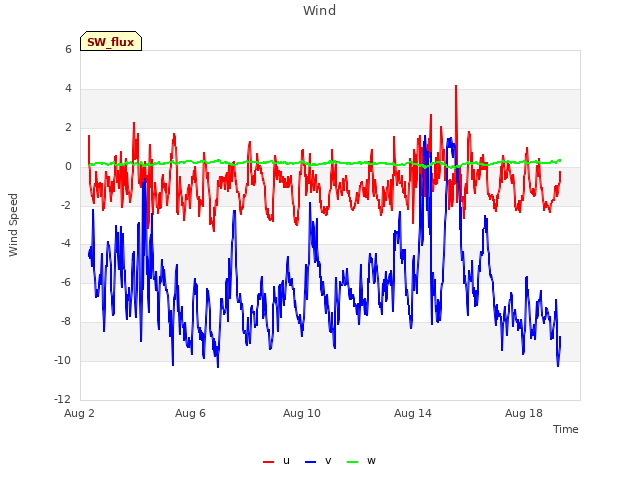640x480 pixels.
Task: Click the Aug 18 axis label
Action: (x=524, y=413)
